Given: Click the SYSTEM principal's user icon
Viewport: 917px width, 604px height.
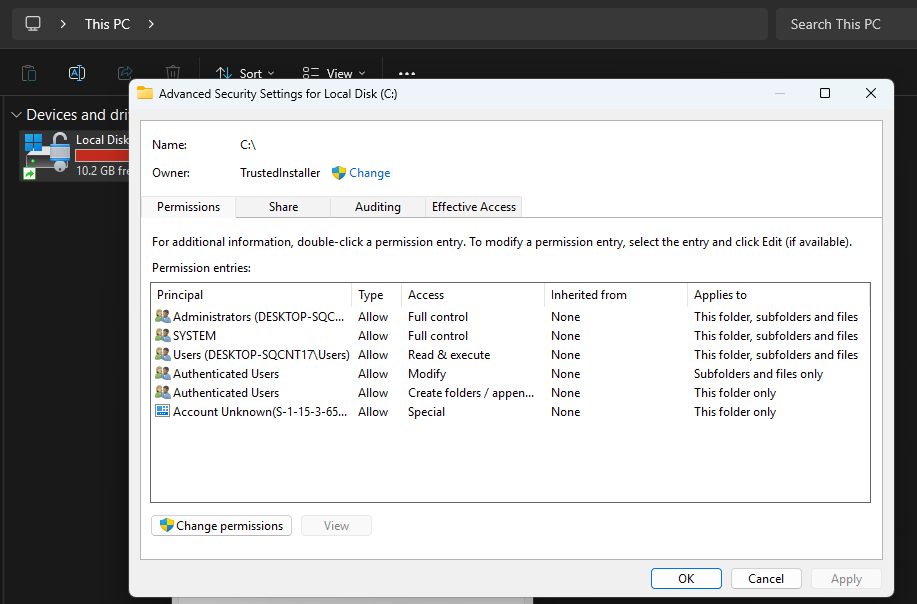Looking at the screenshot, I should [164, 335].
